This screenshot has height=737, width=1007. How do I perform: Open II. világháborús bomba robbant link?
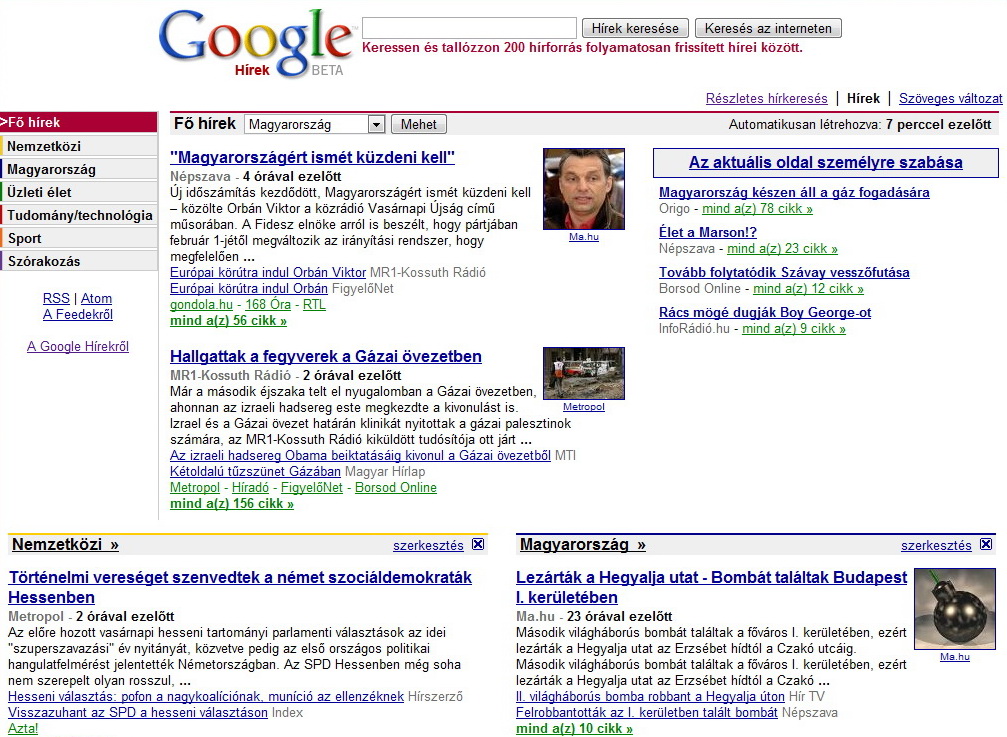pos(651,697)
